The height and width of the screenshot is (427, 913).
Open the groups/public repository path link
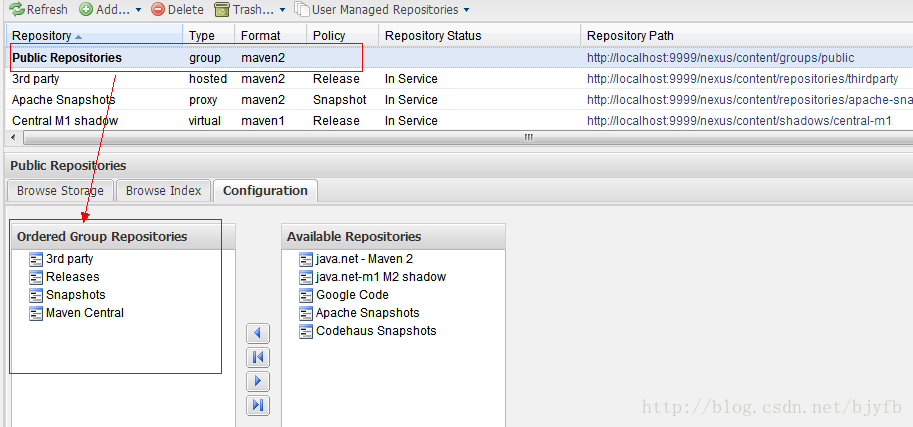(720, 58)
